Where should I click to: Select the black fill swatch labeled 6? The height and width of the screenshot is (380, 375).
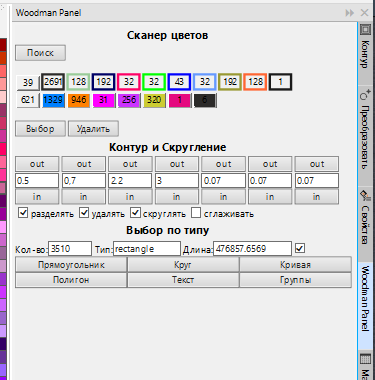point(205,100)
